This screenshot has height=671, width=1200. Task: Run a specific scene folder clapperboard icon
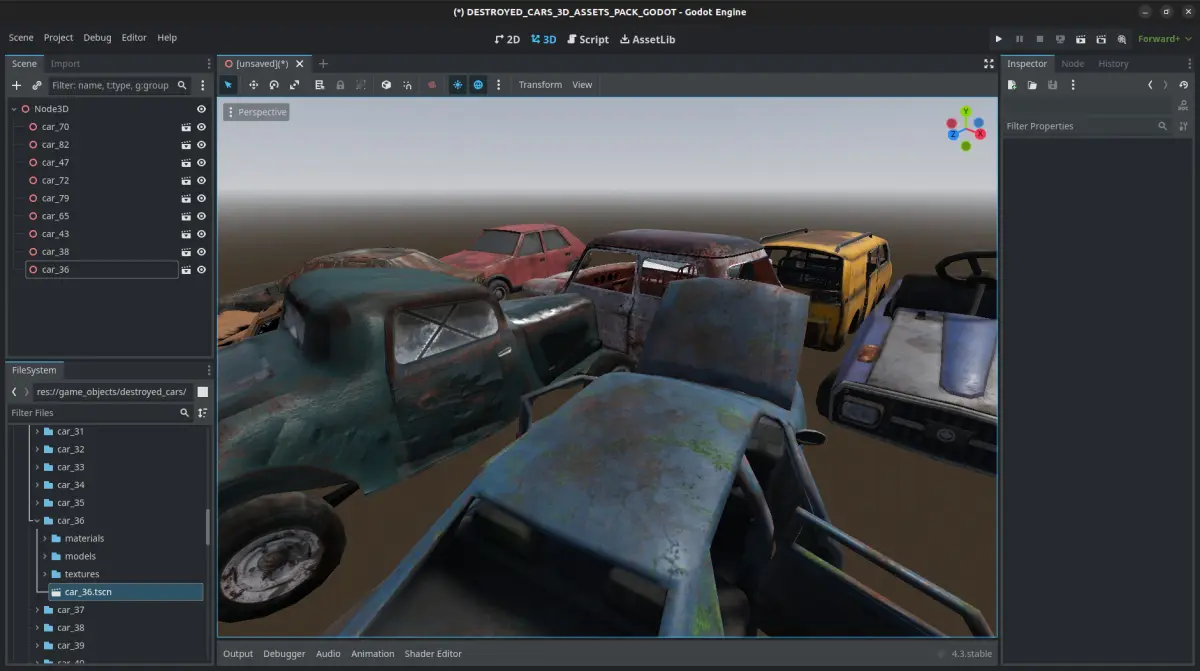tap(1102, 39)
